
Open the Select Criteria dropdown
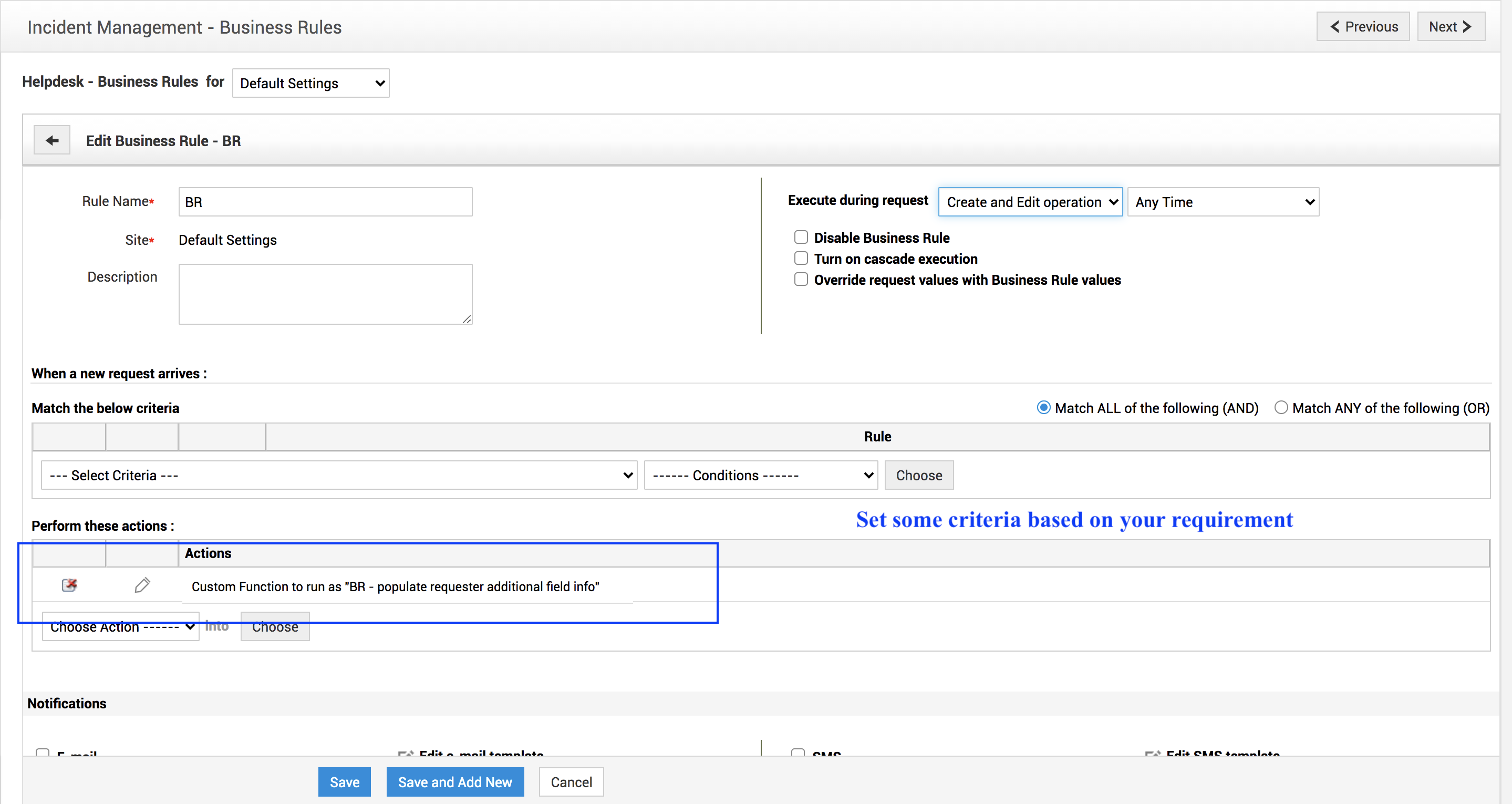[339, 475]
